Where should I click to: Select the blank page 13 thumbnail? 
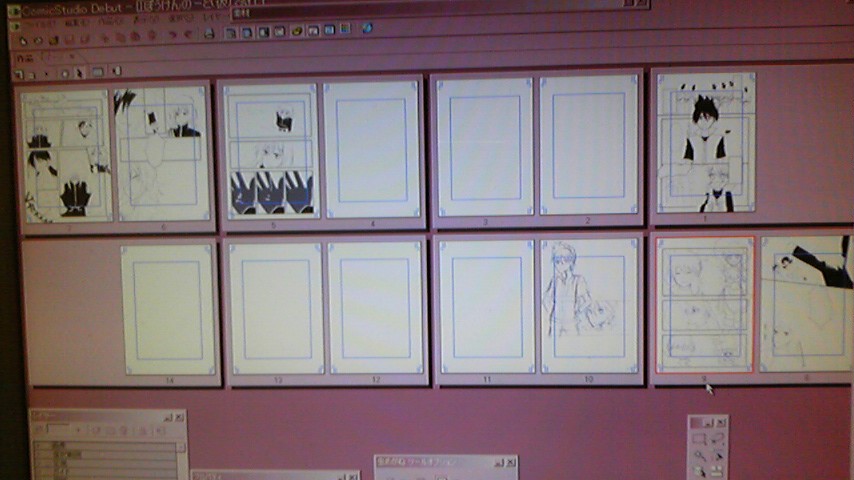coord(276,309)
